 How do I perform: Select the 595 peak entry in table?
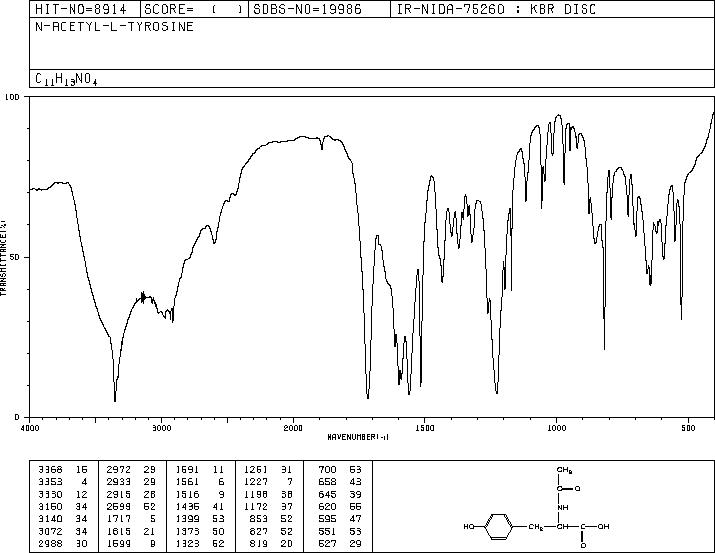[340, 519]
